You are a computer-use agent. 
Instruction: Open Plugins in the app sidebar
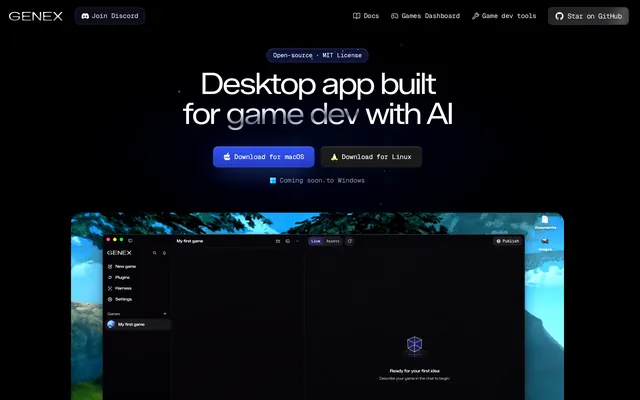coord(119,278)
